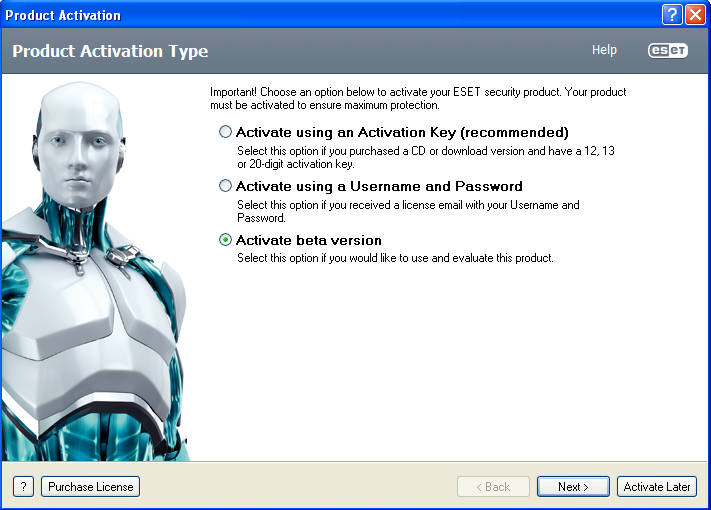711x510 pixels.
Task: Click the 'Important! Choose an option below' text
Action: coord(418,98)
